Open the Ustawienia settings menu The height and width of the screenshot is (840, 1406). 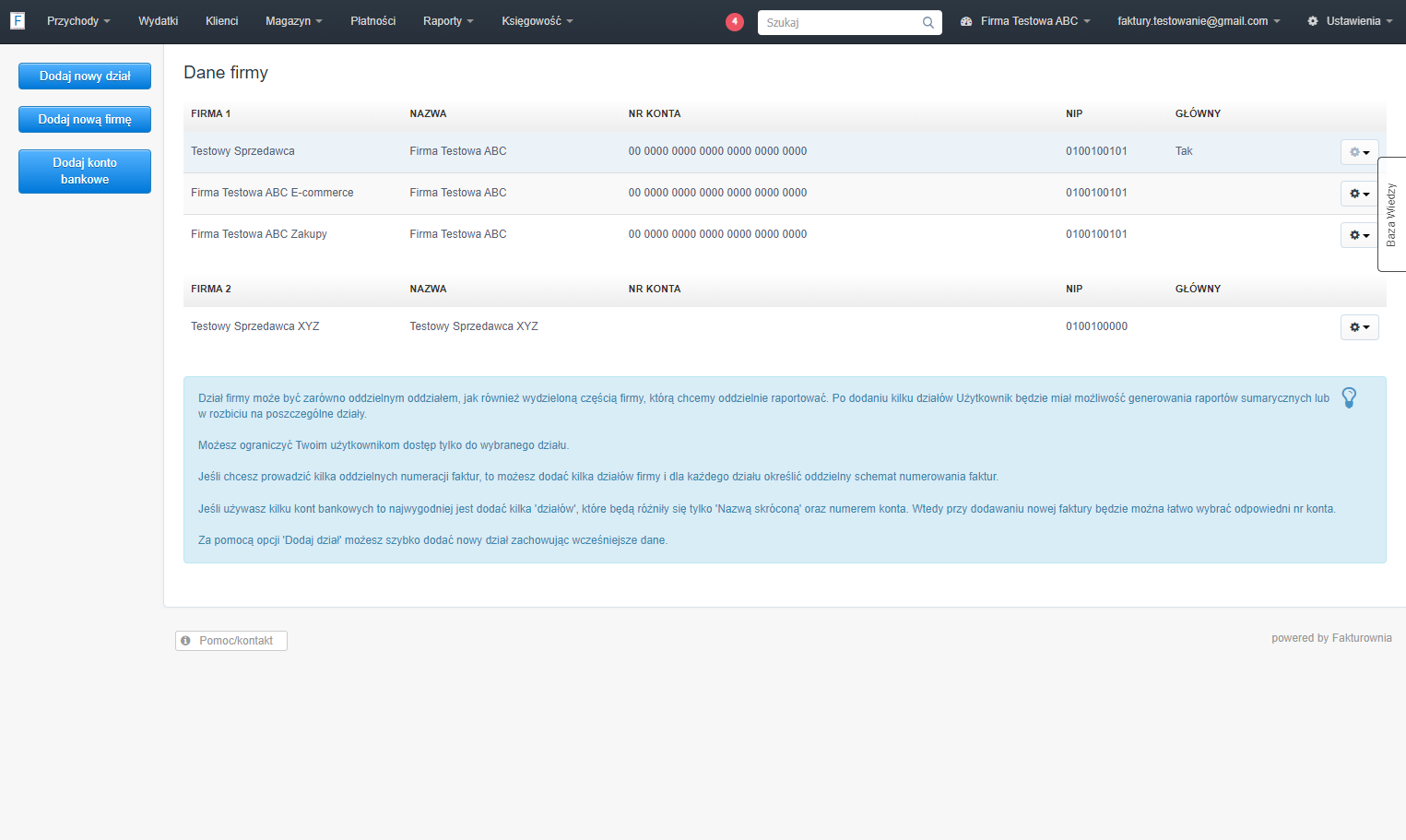coord(1350,21)
